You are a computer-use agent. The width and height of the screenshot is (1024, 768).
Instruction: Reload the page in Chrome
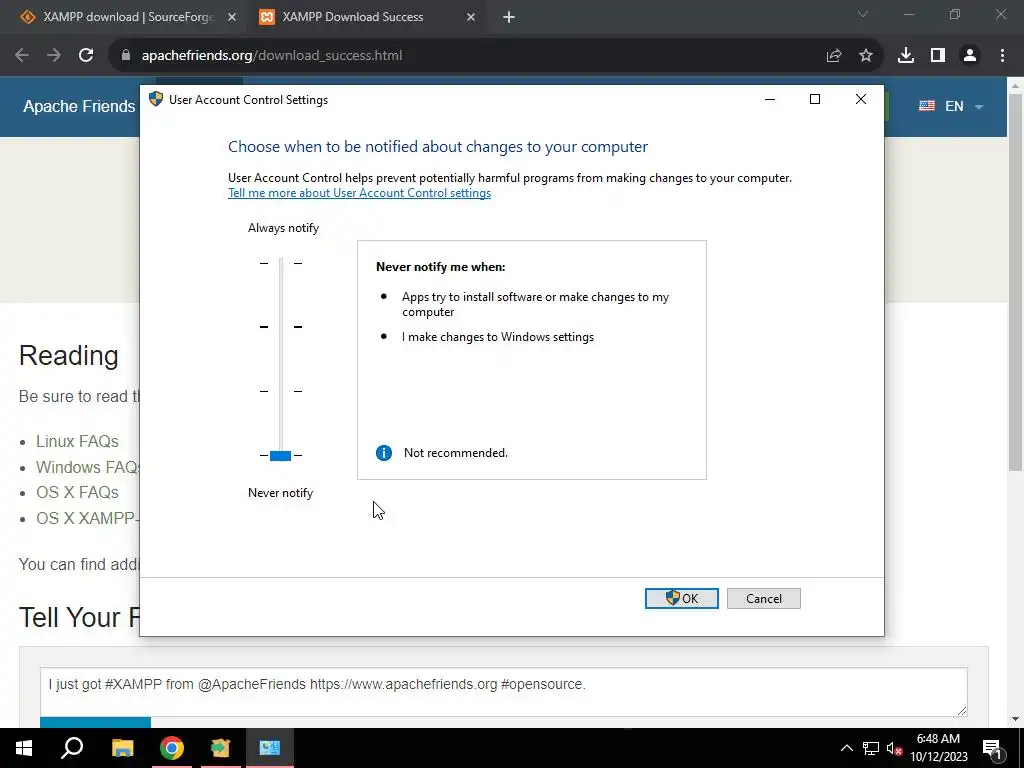(86, 56)
